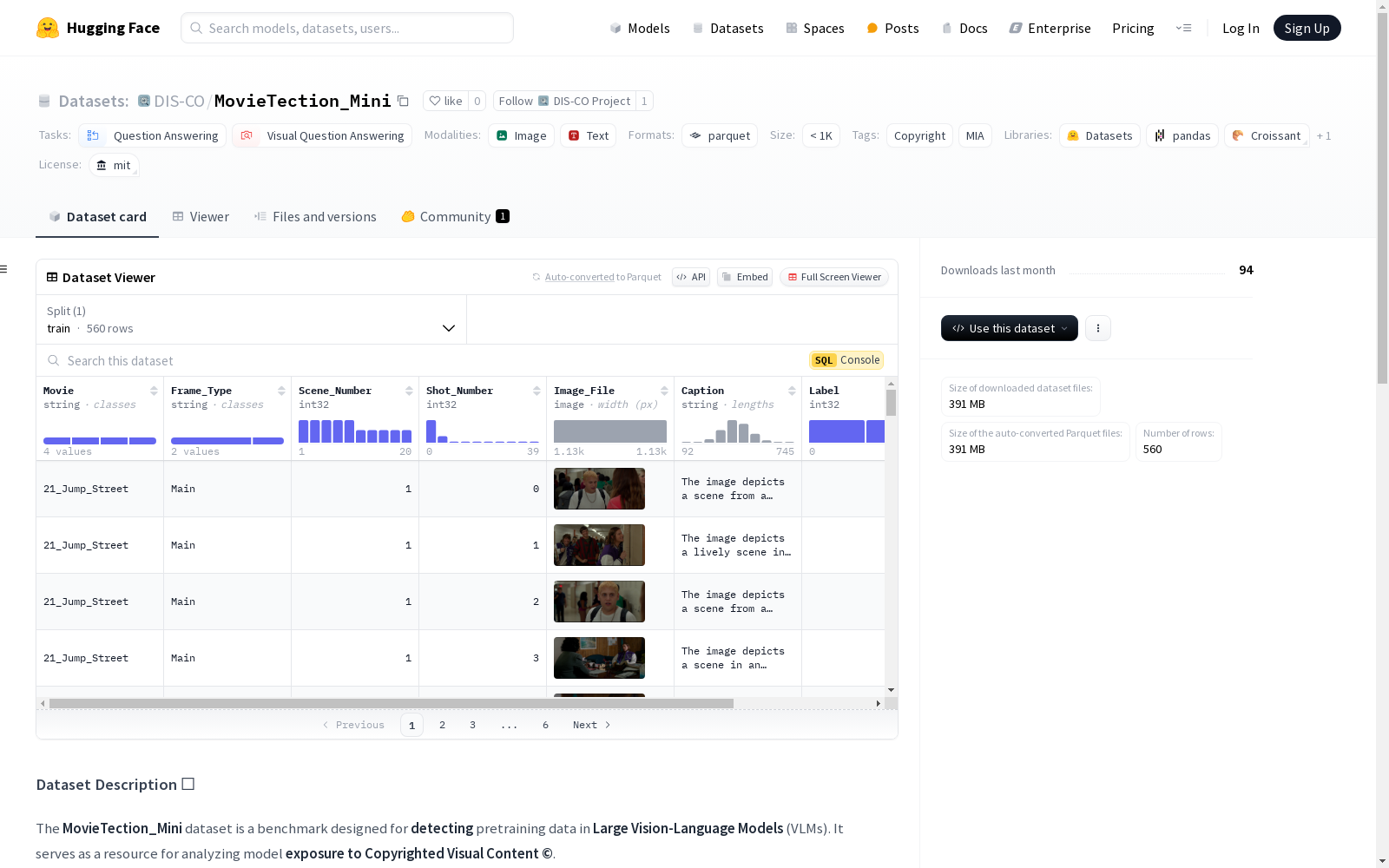Click the Hugging Face logo icon

(48, 28)
